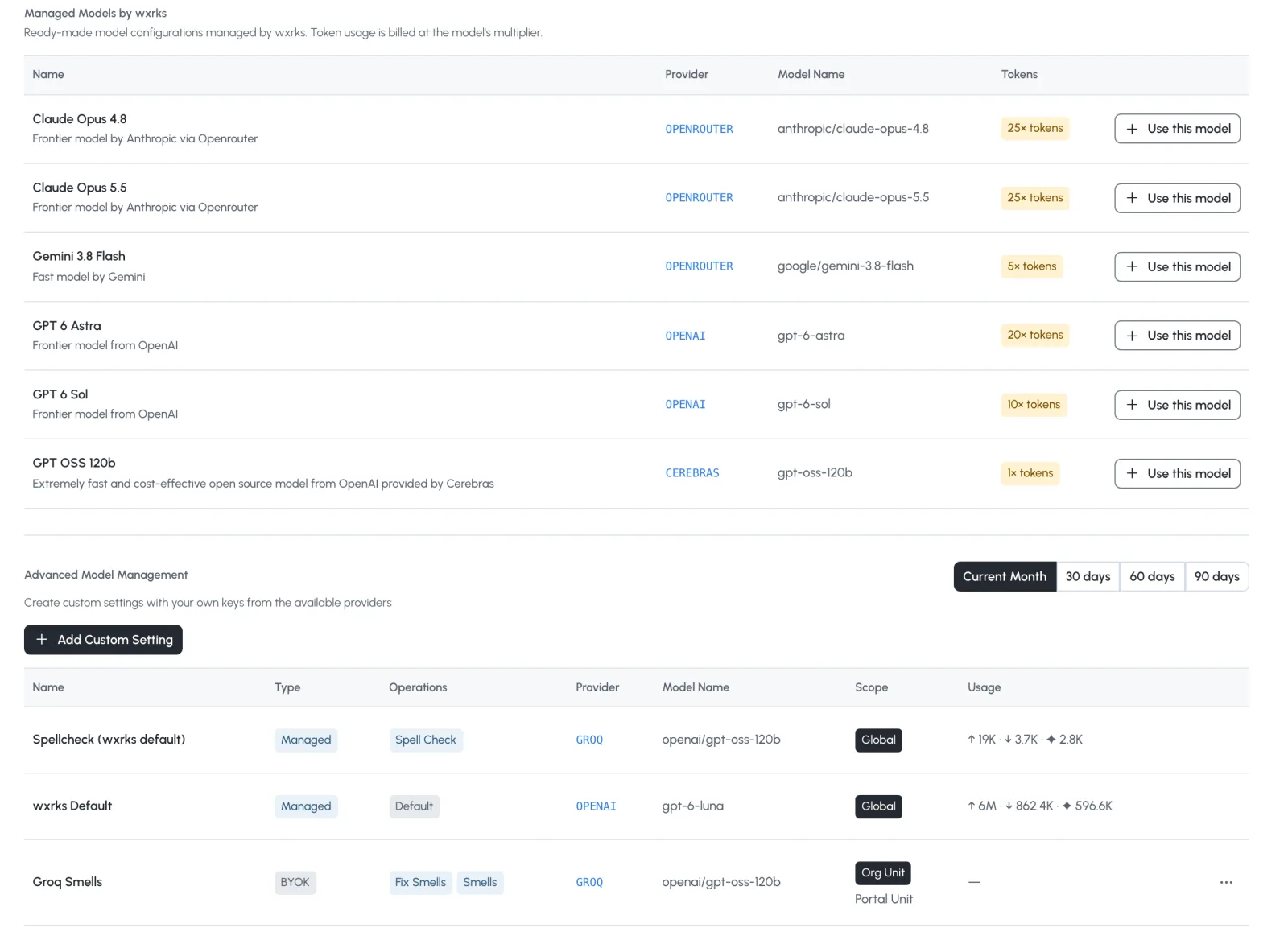This screenshot has height=936, width=1288.
Task: Use the GPT 6 Astra model
Action: tap(1177, 336)
